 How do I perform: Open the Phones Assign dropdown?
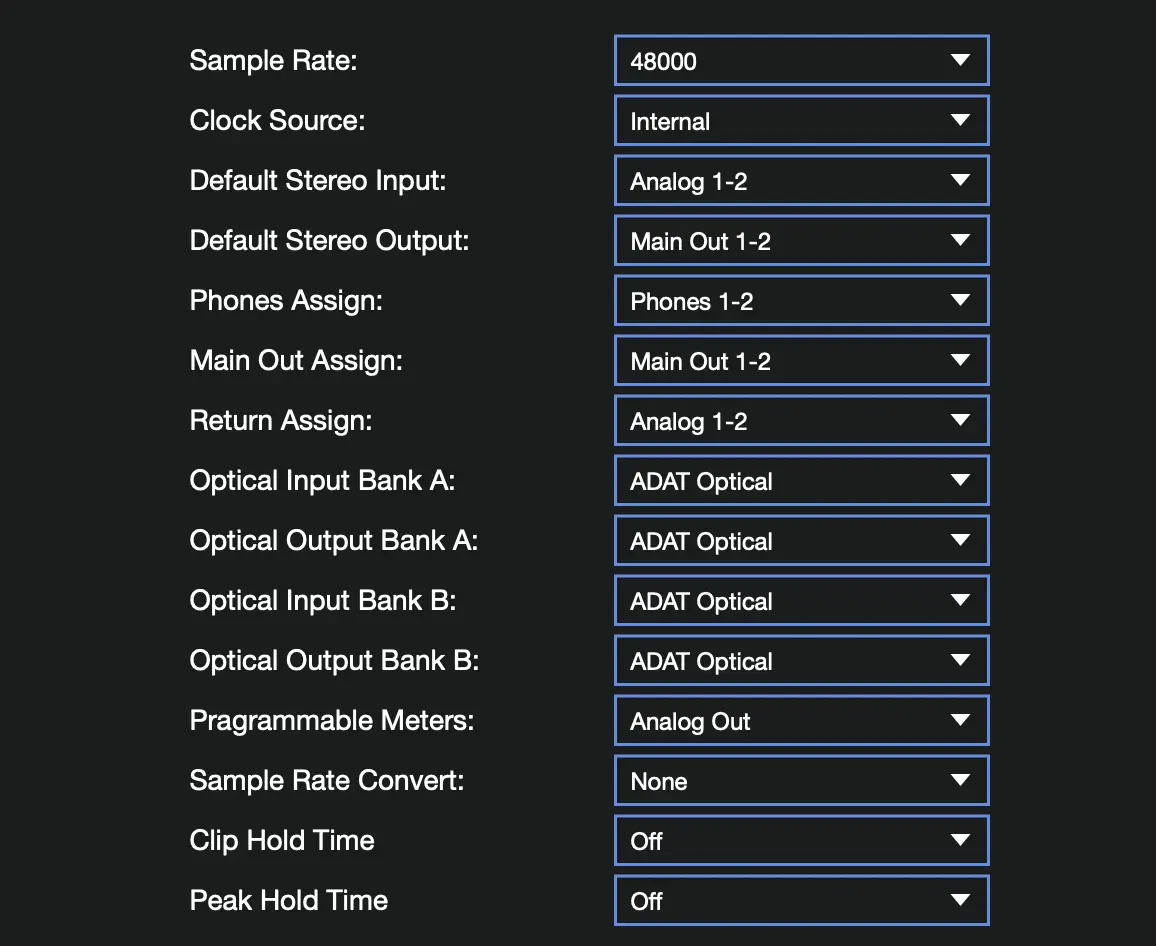coord(800,301)
